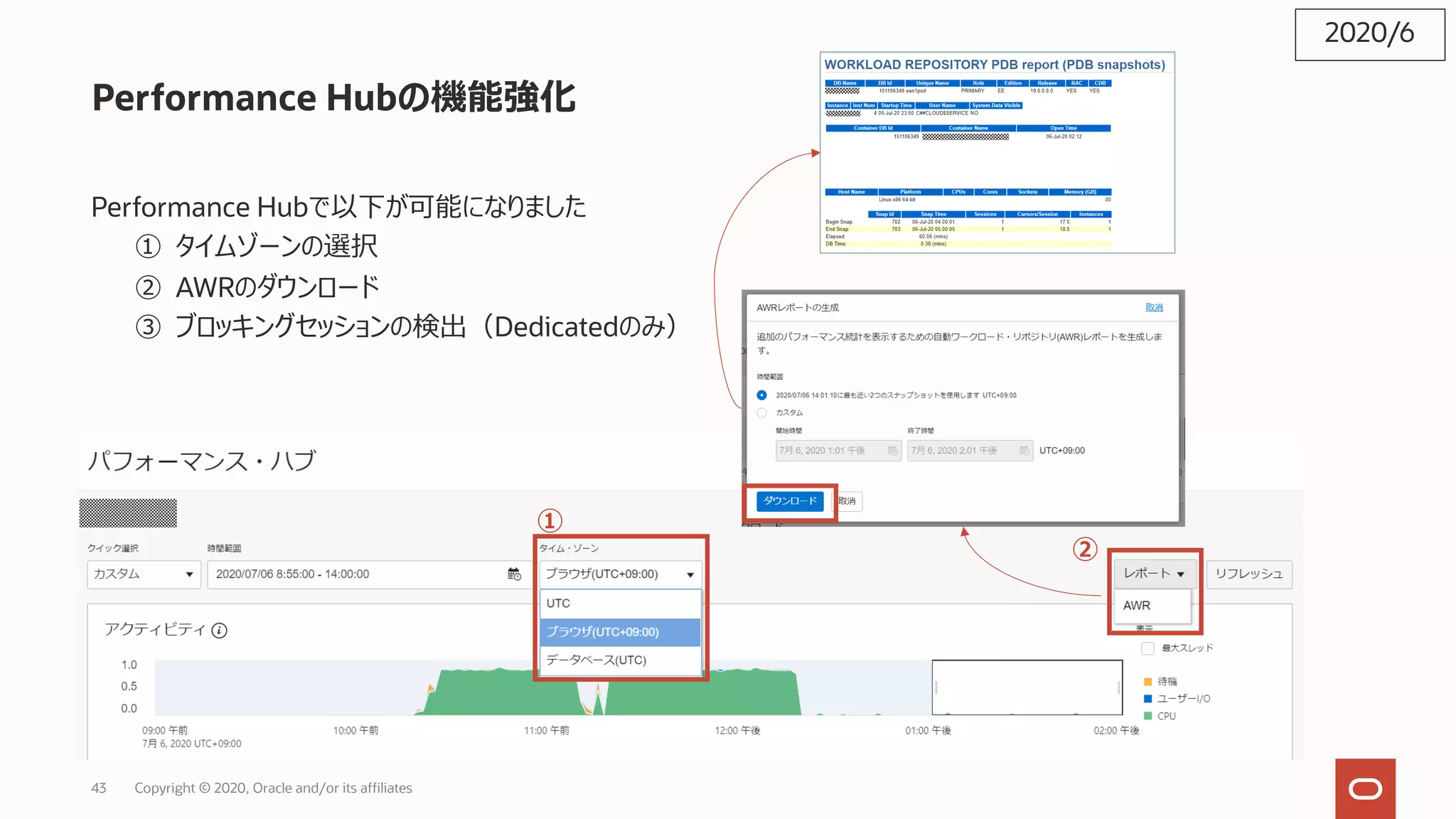Click the time selection window on activity chart
This screenshot has height=819, width=1456.
pos(1027,687)
